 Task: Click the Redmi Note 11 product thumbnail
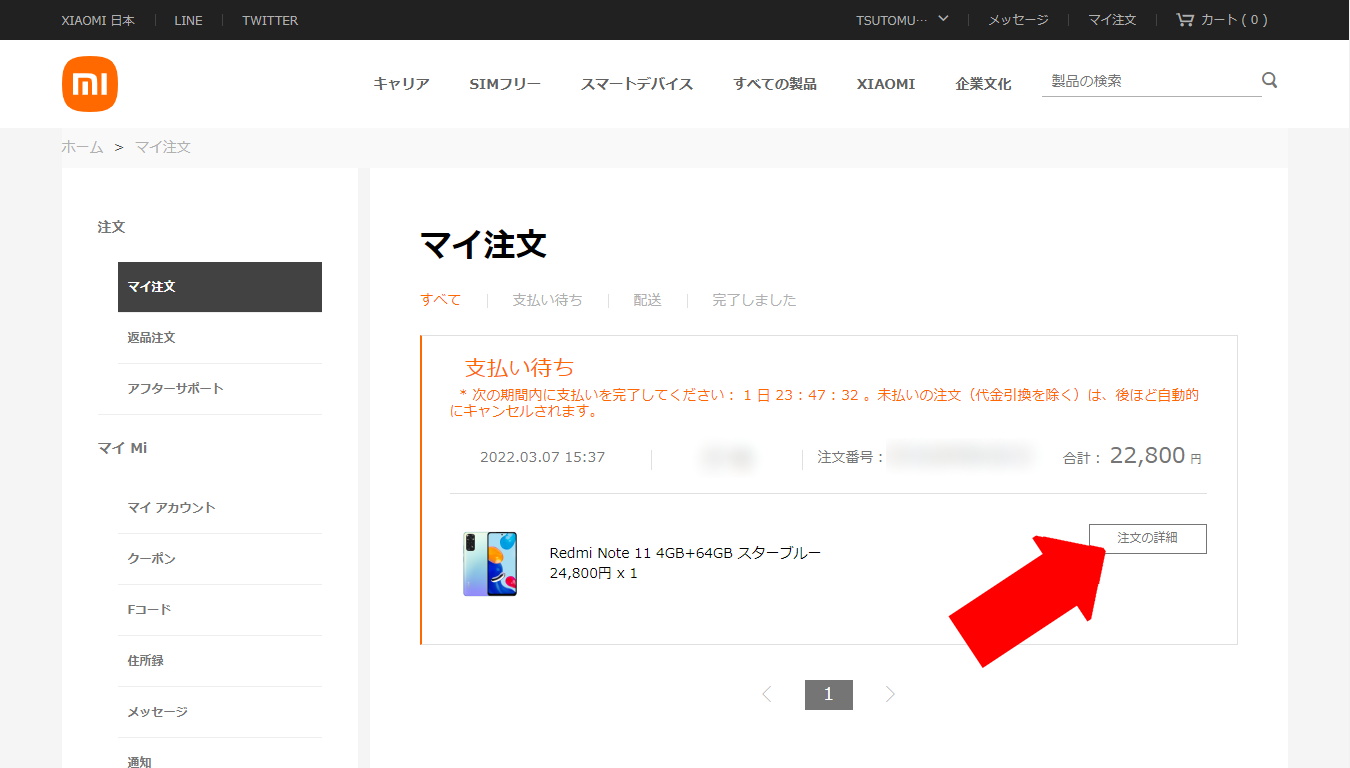(x=490, y=564)
